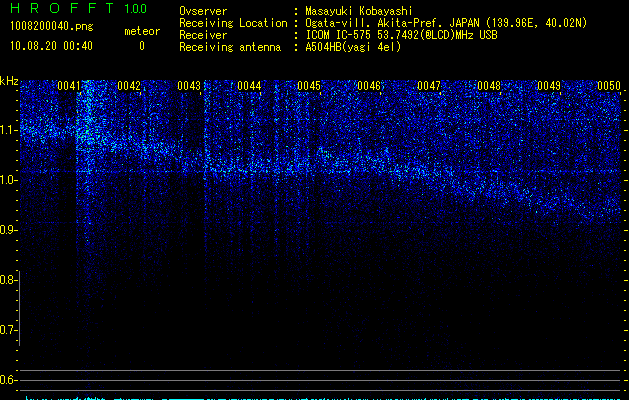
Task: Click time marker 0042
Action: coord(129,86)
